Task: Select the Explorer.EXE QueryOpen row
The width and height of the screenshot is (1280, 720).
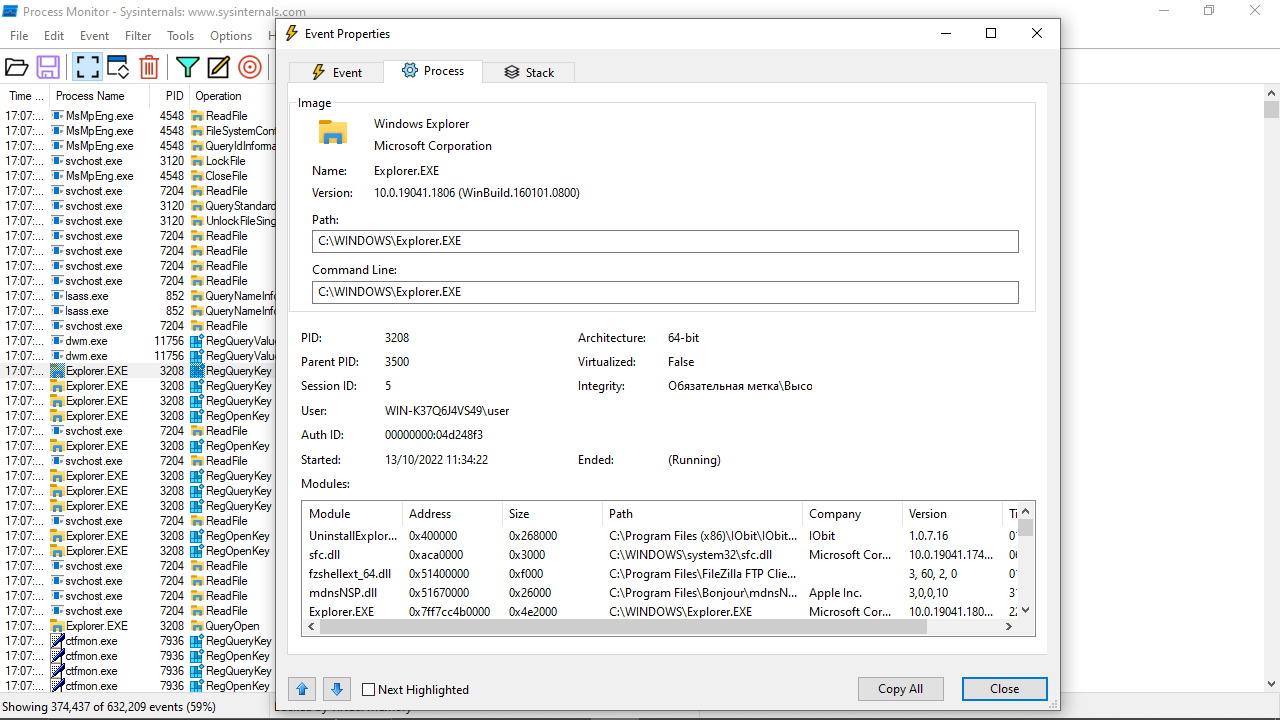Action: coord(138,626)
